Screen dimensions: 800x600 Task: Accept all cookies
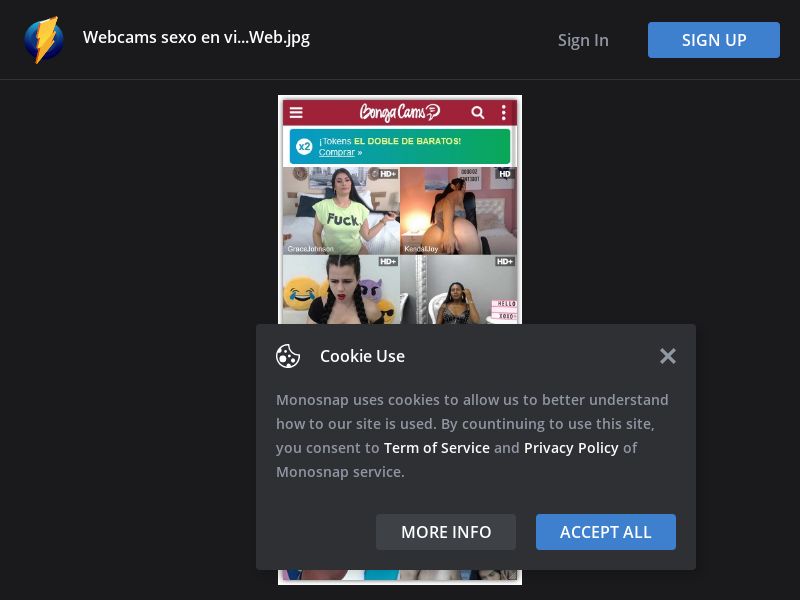tap(606, 532)
